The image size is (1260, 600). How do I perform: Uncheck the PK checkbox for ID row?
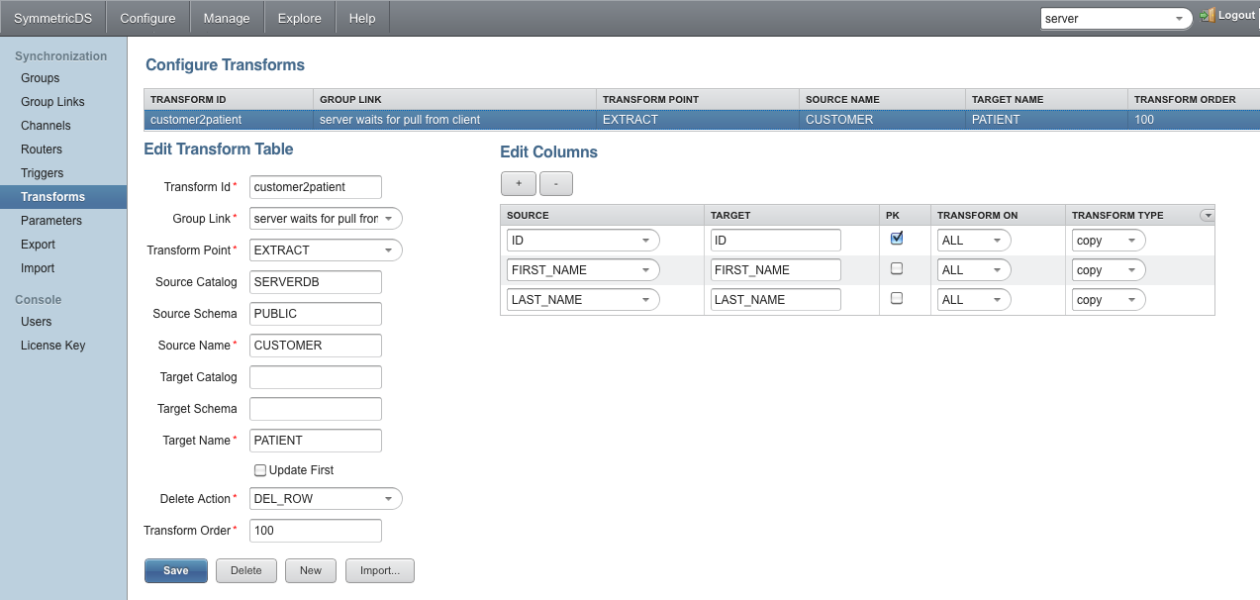click(x=897, y=237)
